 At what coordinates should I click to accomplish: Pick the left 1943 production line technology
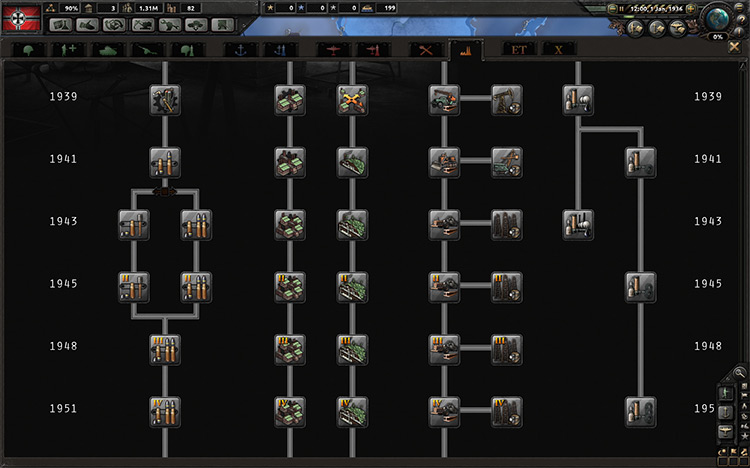click(x=133, y=224)
